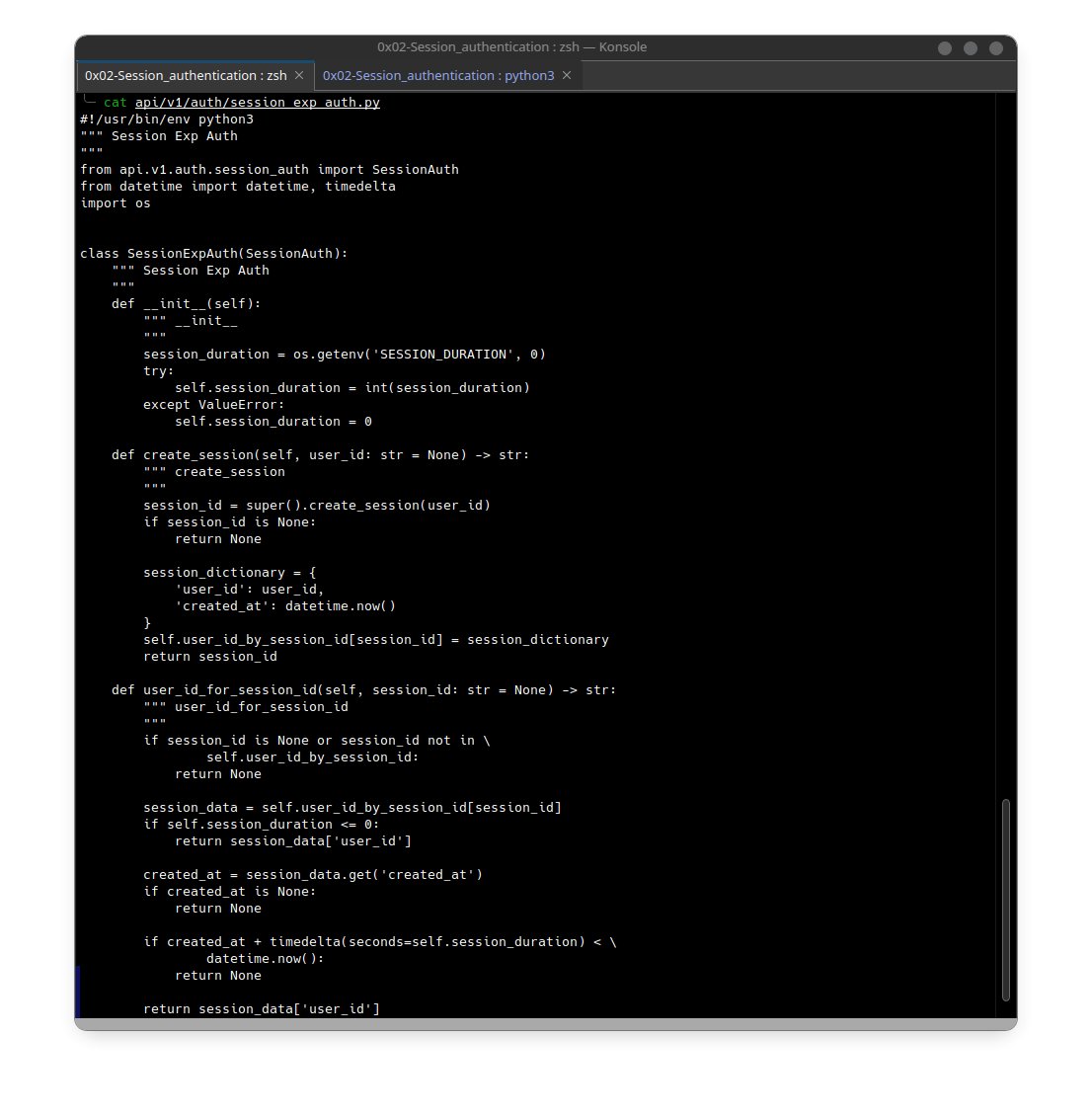Viewport: 1092px width, 1115px height.
Task: Close the python3 tab with its X
Action: point(567,75)
